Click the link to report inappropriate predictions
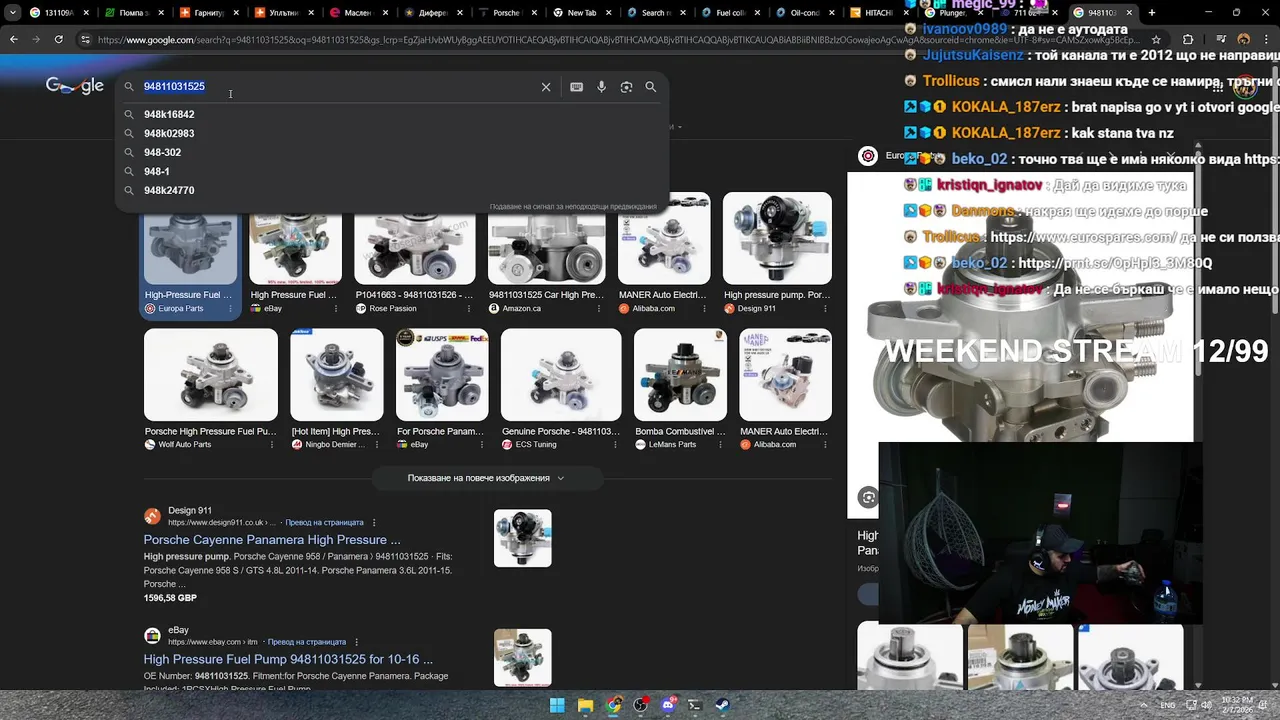This screenshot has width=1280, height=720. 573,207
